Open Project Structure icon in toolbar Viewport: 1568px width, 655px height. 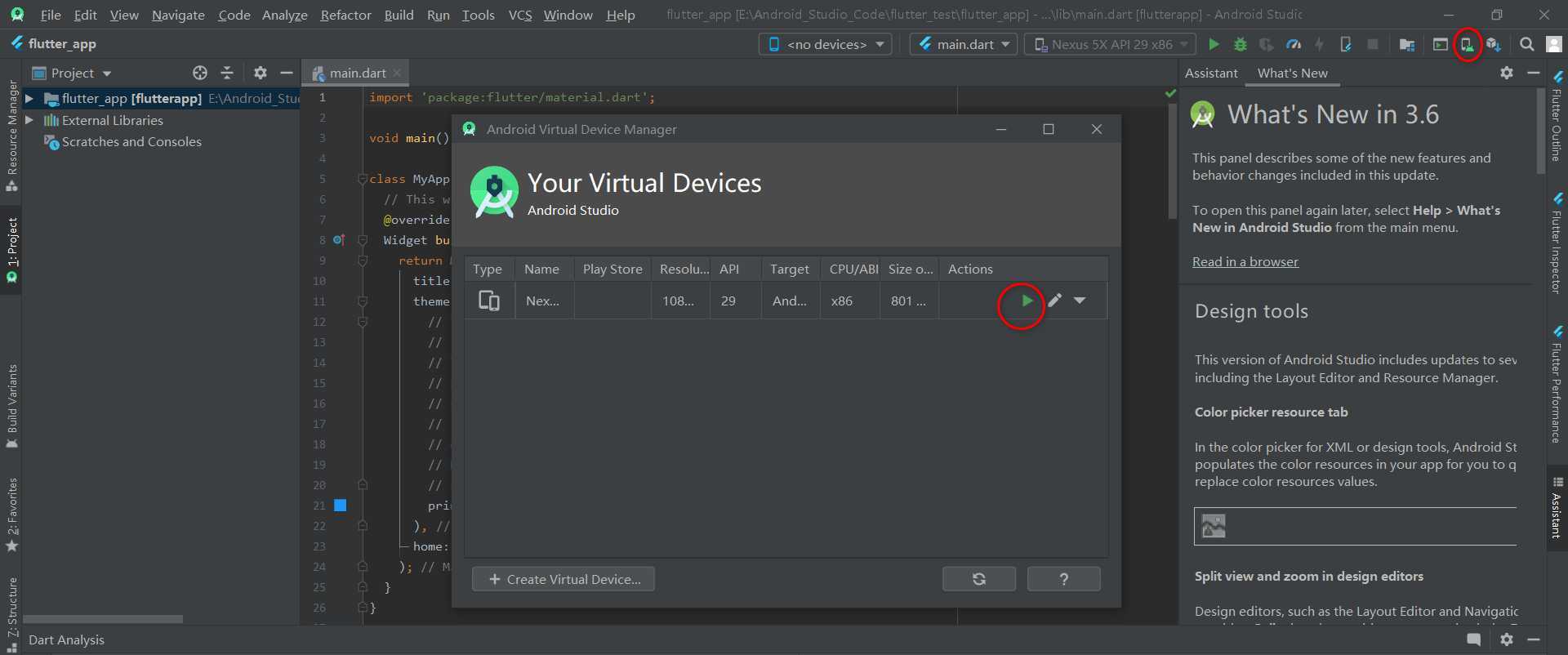(1407, 44)
